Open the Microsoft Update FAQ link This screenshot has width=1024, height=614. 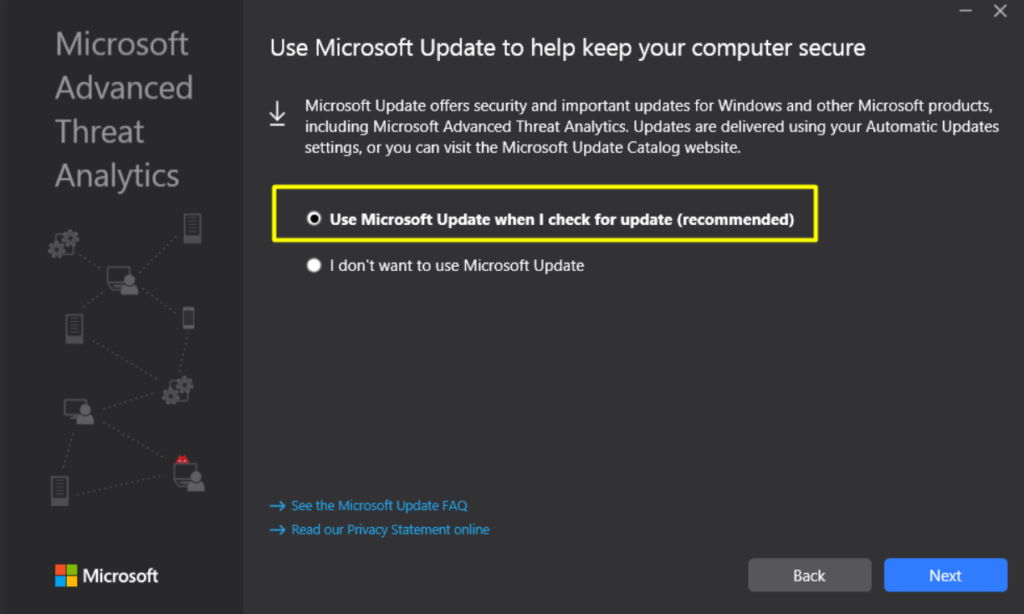coord(379,506)
